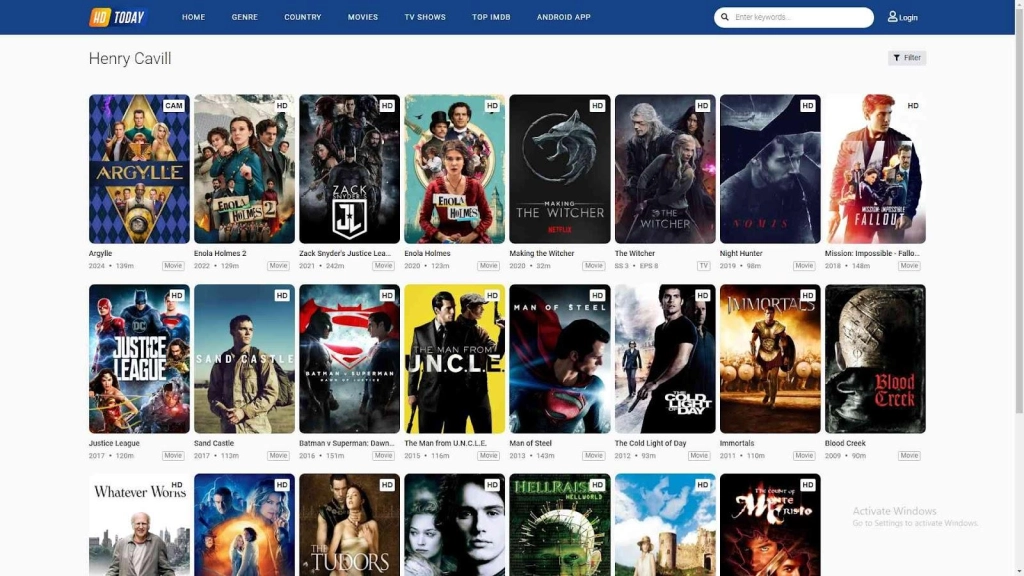Click the Immortals title link
This screenshot has width=1024, height=576.
[737, 443]
